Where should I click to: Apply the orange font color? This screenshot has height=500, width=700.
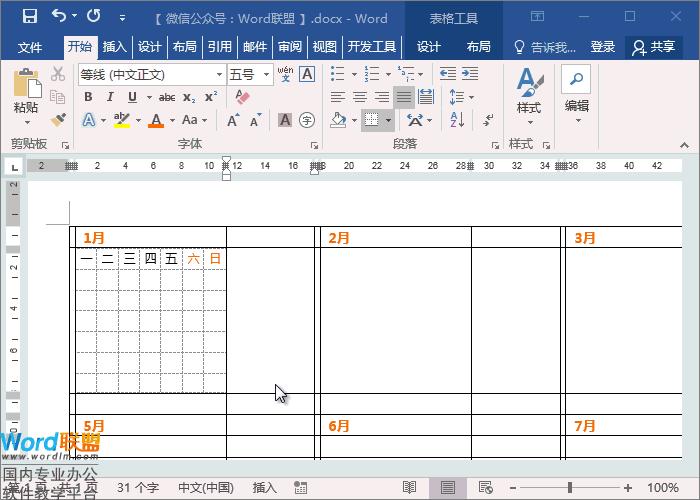click(x=156, y=120)
